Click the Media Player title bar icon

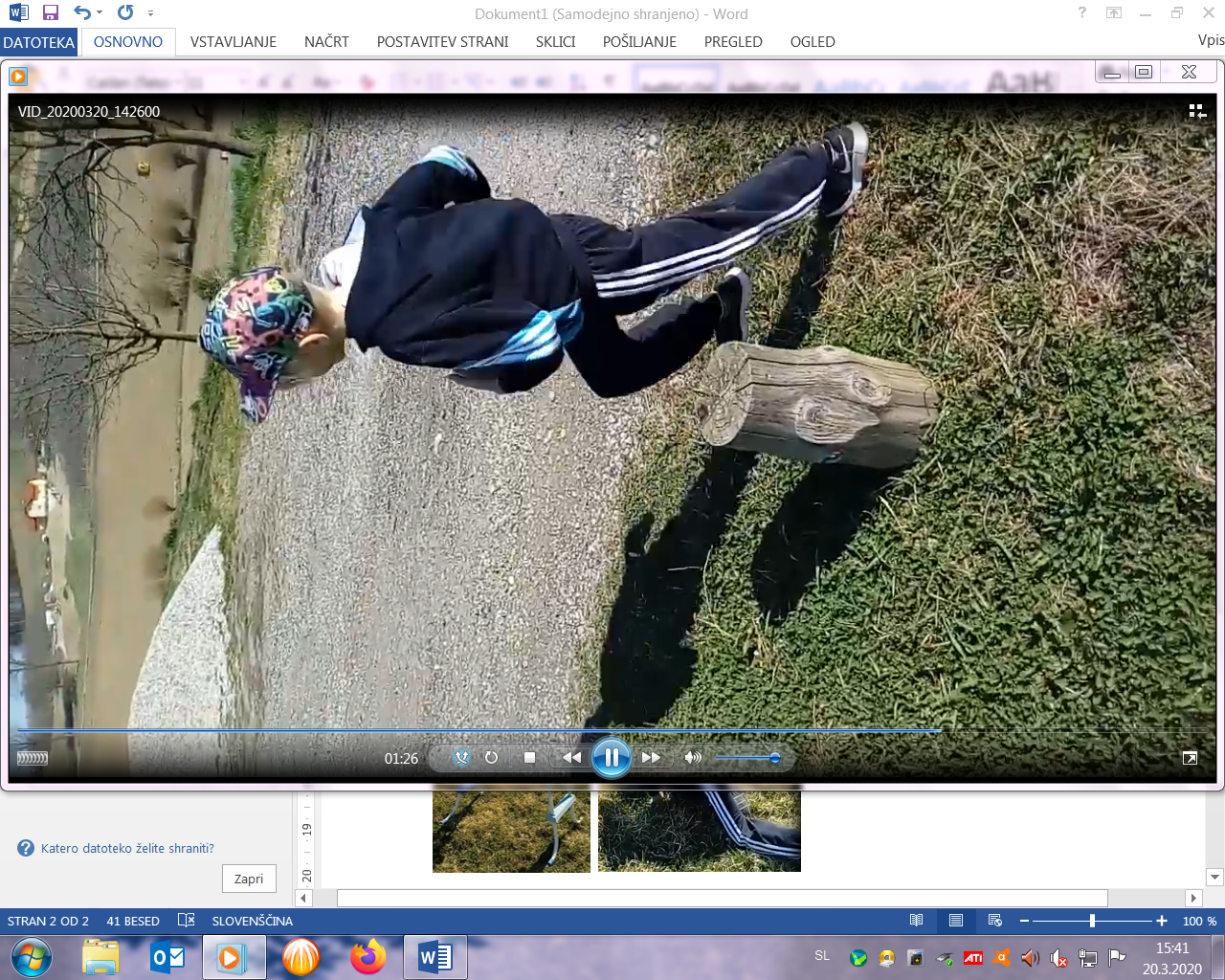(x=18, y=76)
